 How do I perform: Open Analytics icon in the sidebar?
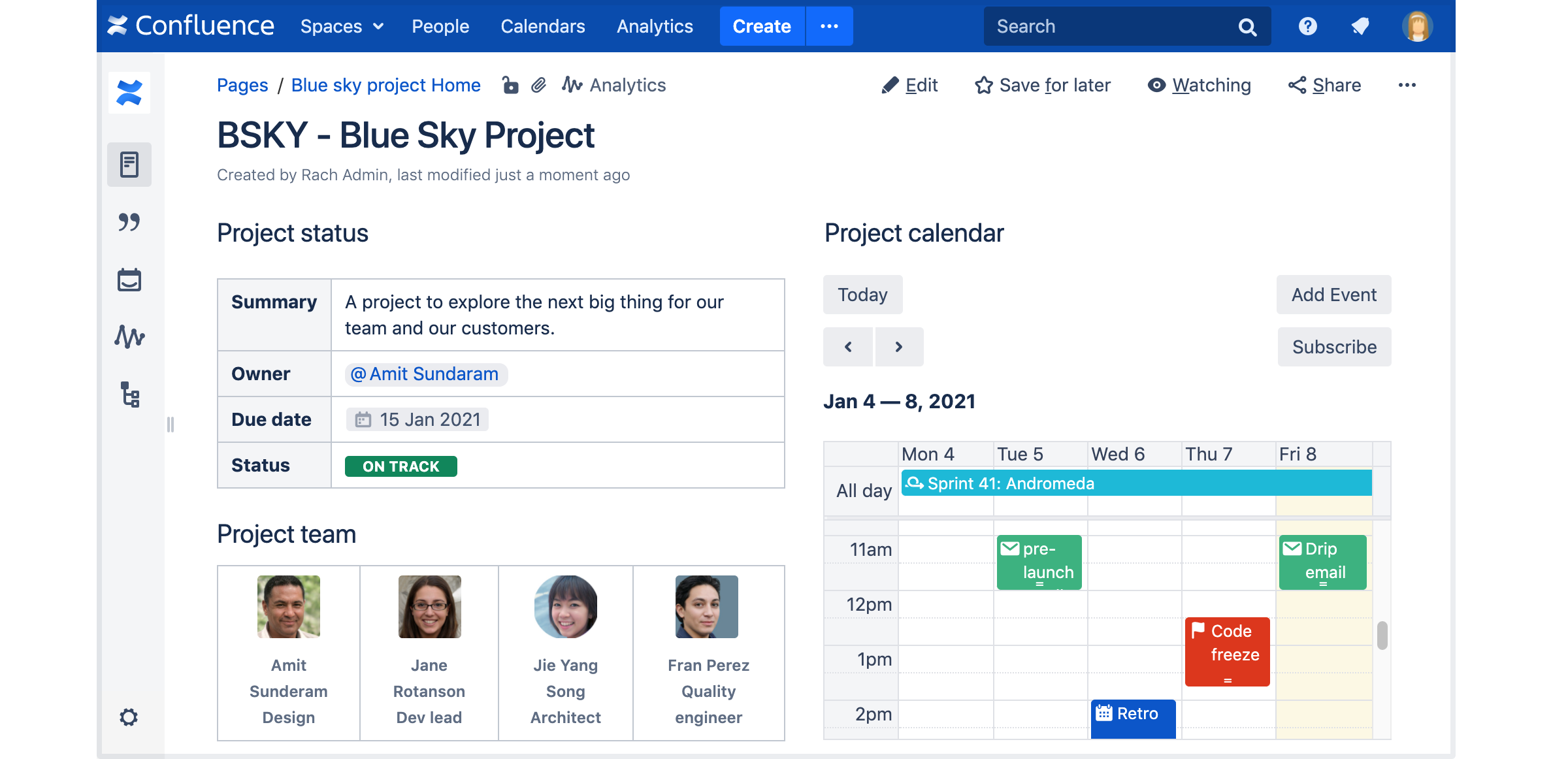pos(129,337)
